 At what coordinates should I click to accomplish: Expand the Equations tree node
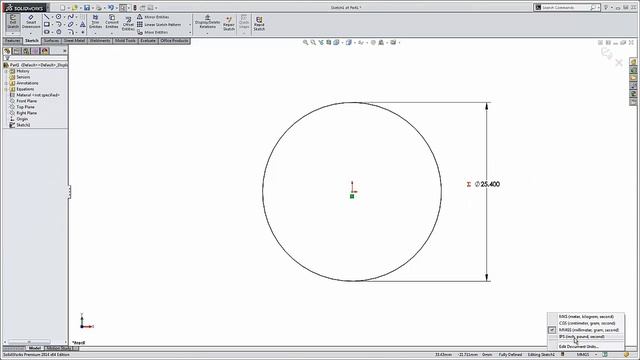(6, 89)
